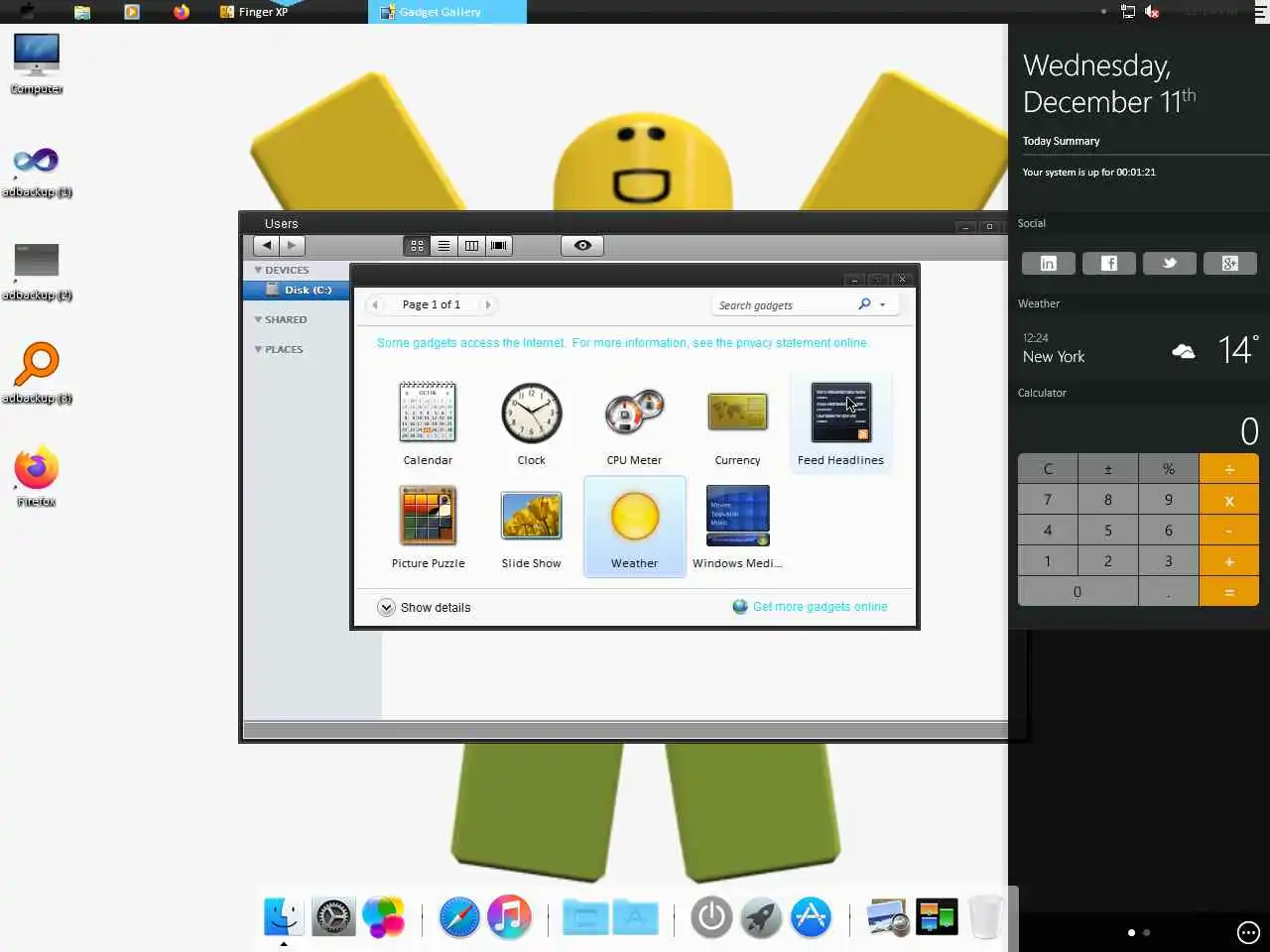Open search options dropdown arrow
This screenshot has height=952, width=1270.
coord(882,305)
